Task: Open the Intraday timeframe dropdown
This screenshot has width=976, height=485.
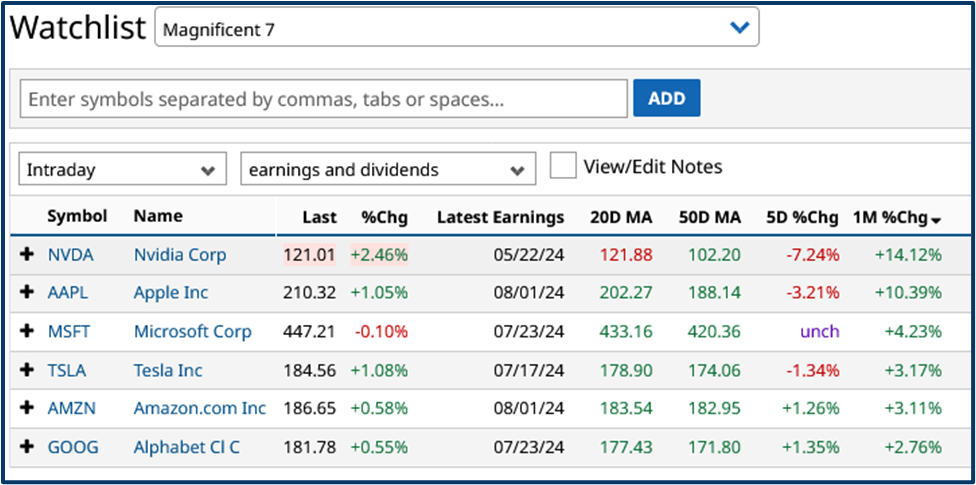Action: point(123,169)
